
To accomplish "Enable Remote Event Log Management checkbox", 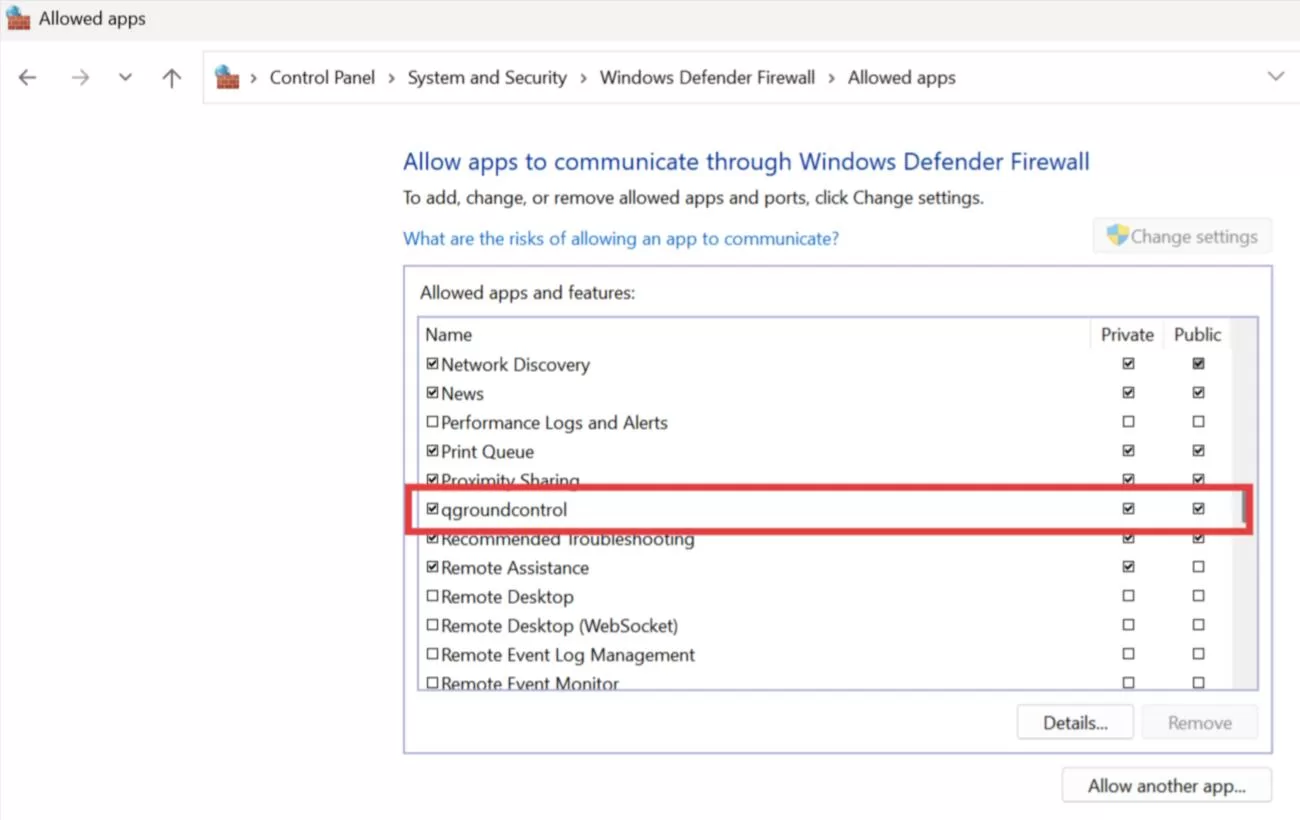I will [432, 654].
